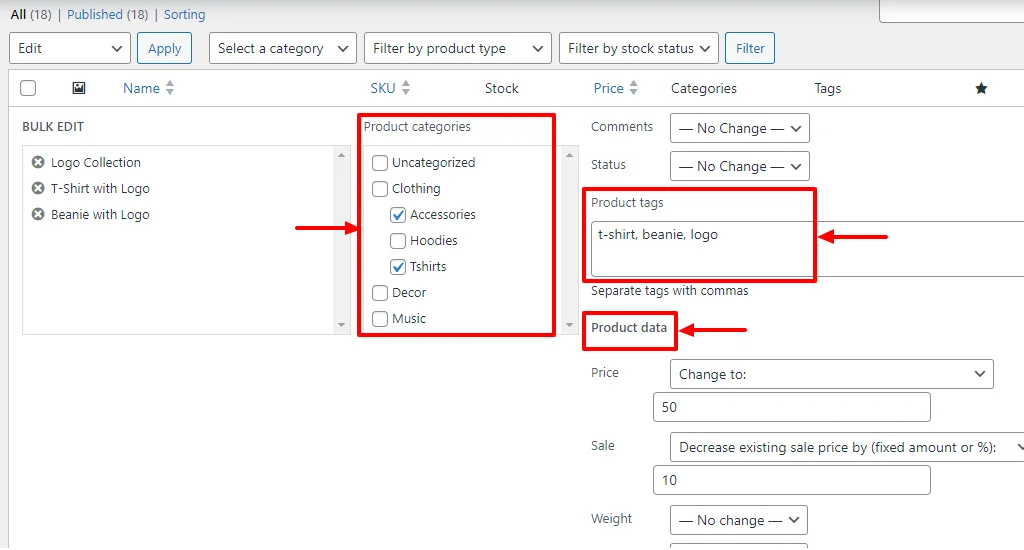Open the Edit bulk actions dropdown

tap(70, 48)
